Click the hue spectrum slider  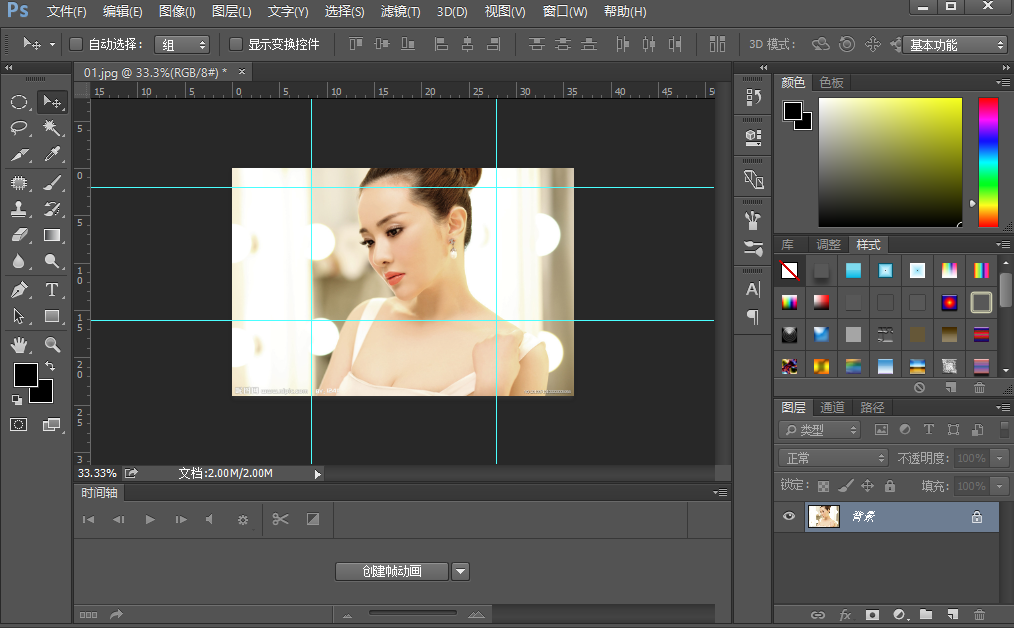coord(988,162)
